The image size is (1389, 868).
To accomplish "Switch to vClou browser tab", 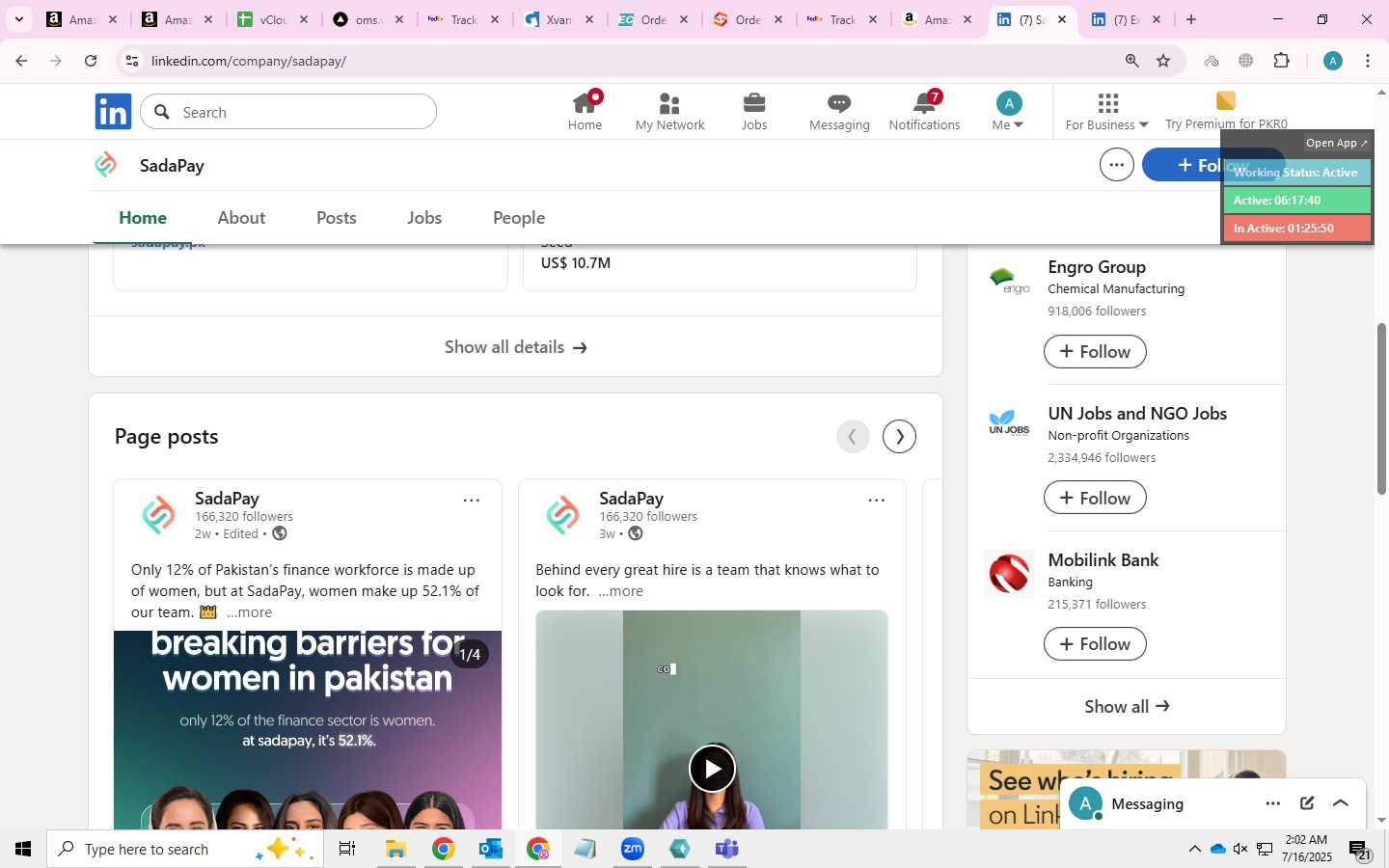I will pos(273,19).
